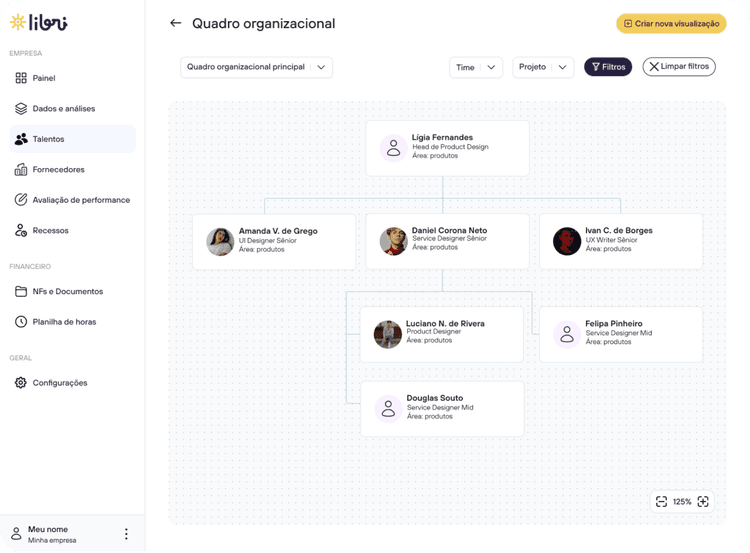Open the three-dot menu next to Meu nome
Screen dimensions: 750x553
point(126,534)
